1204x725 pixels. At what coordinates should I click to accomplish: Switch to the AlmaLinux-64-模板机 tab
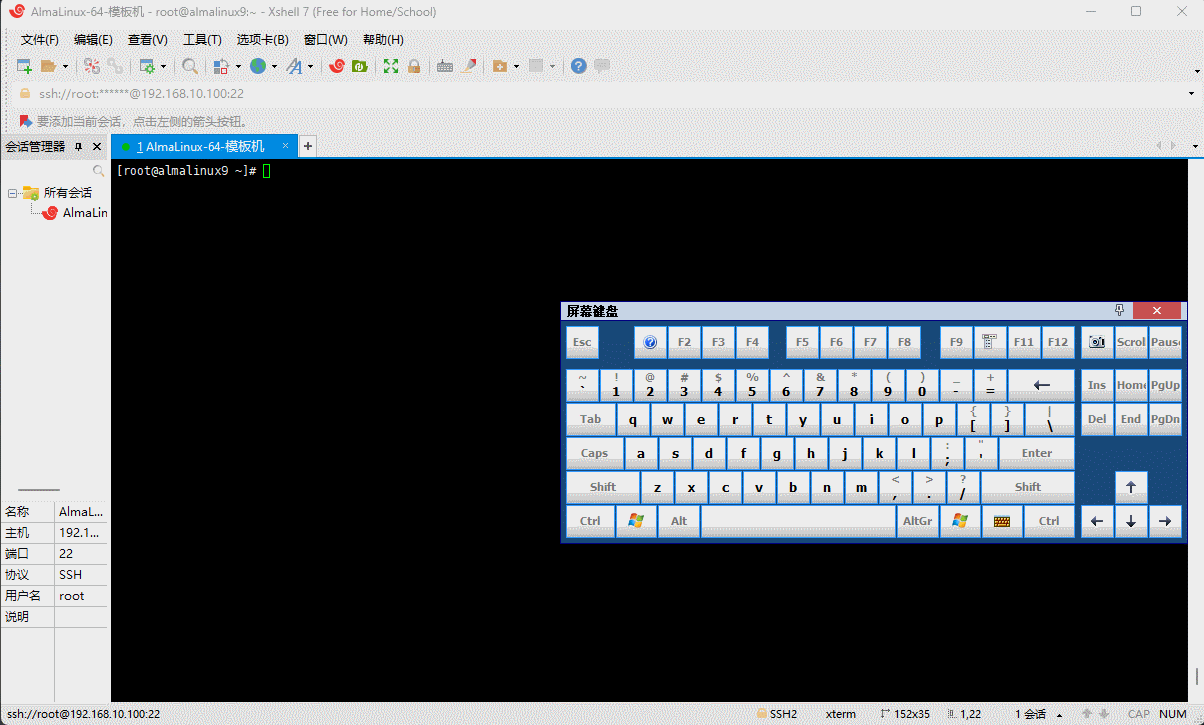201,147
